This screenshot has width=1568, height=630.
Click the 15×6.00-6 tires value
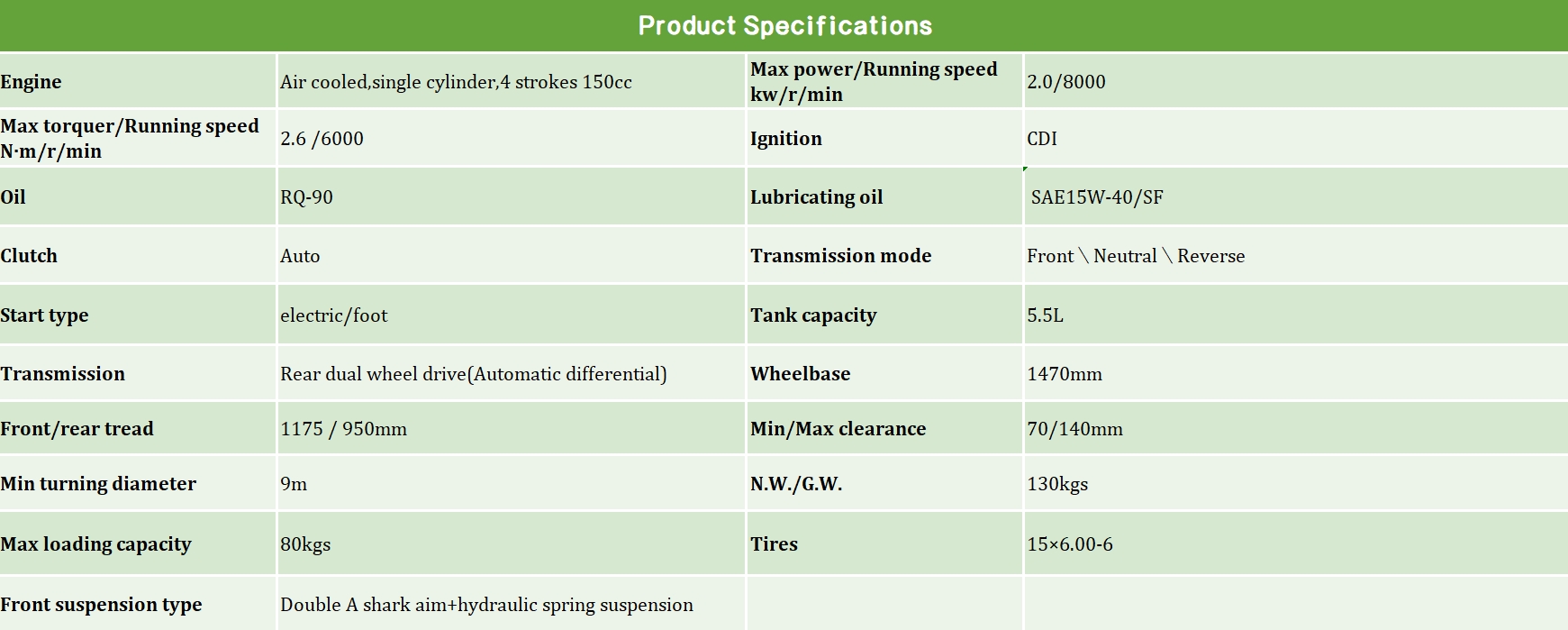click(1070, 544)
